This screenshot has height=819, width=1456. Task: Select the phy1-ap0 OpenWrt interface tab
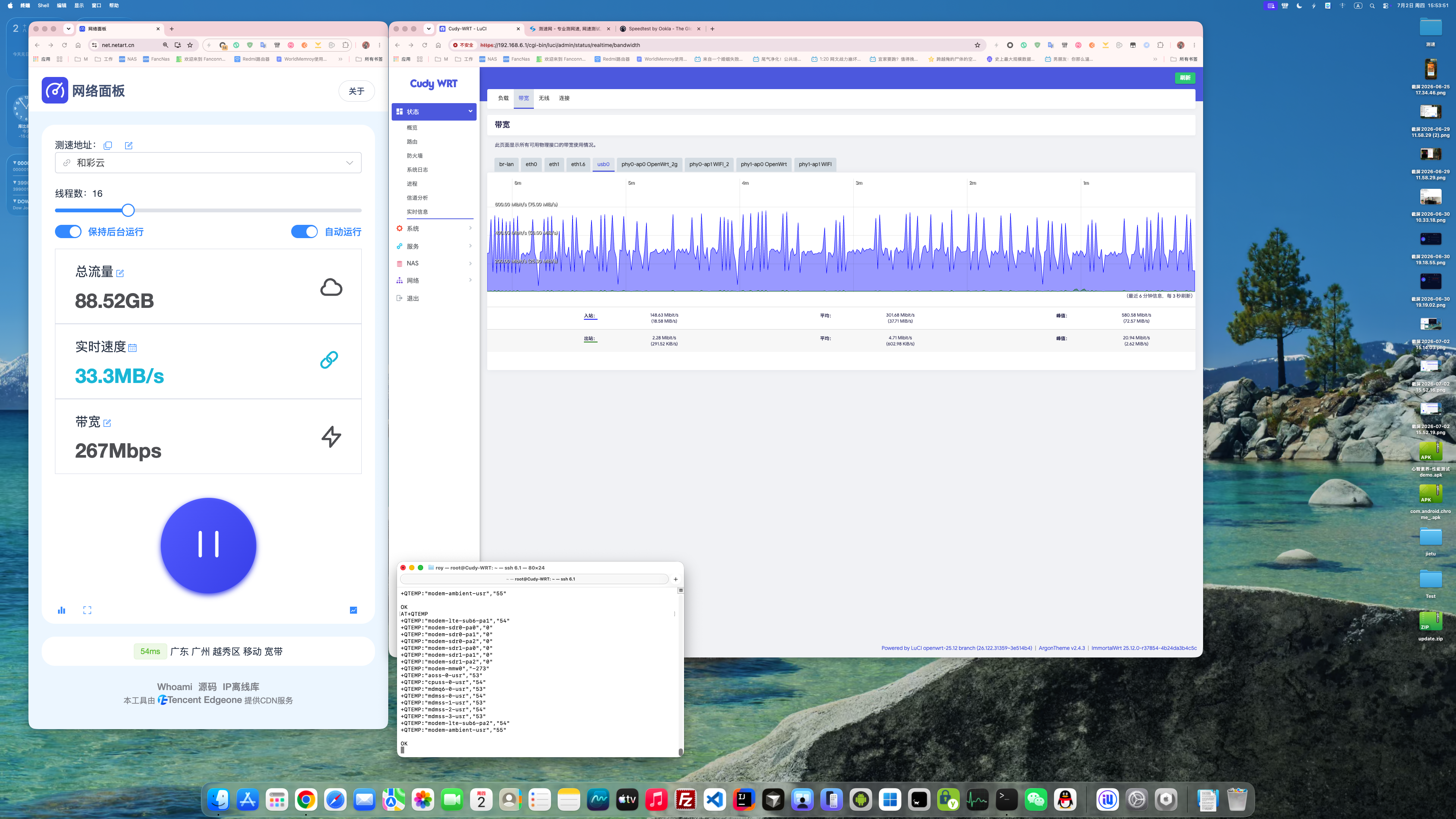click(x=764, y=165)
